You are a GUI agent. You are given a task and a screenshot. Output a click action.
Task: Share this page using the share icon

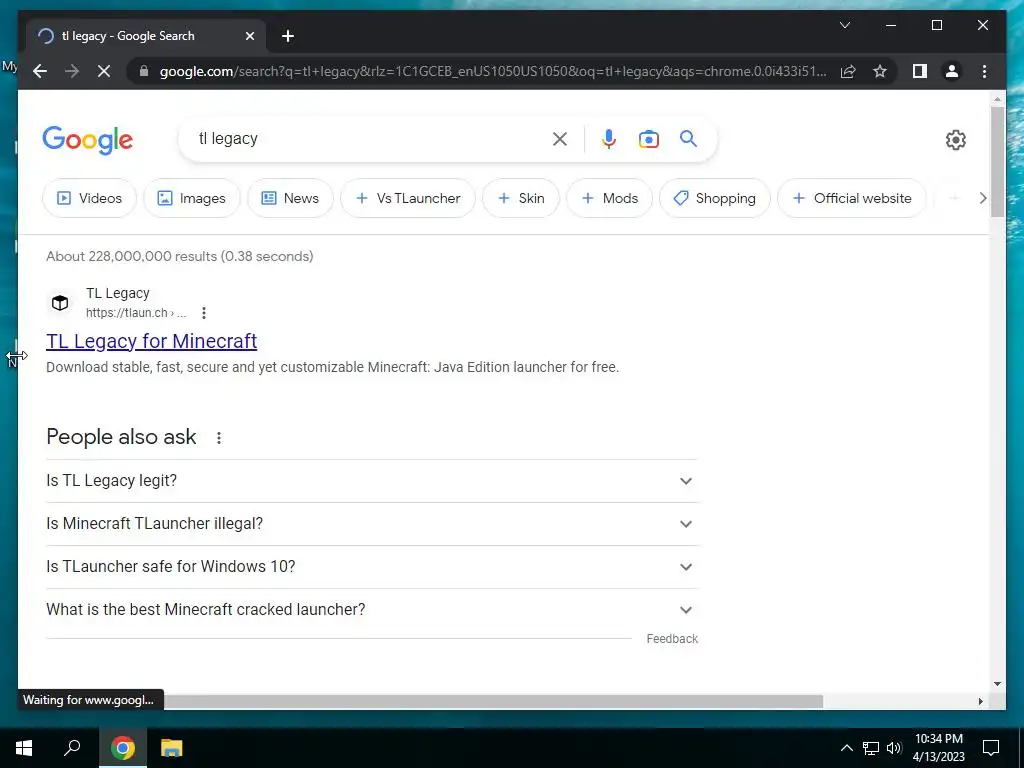(x=848, y=71)
